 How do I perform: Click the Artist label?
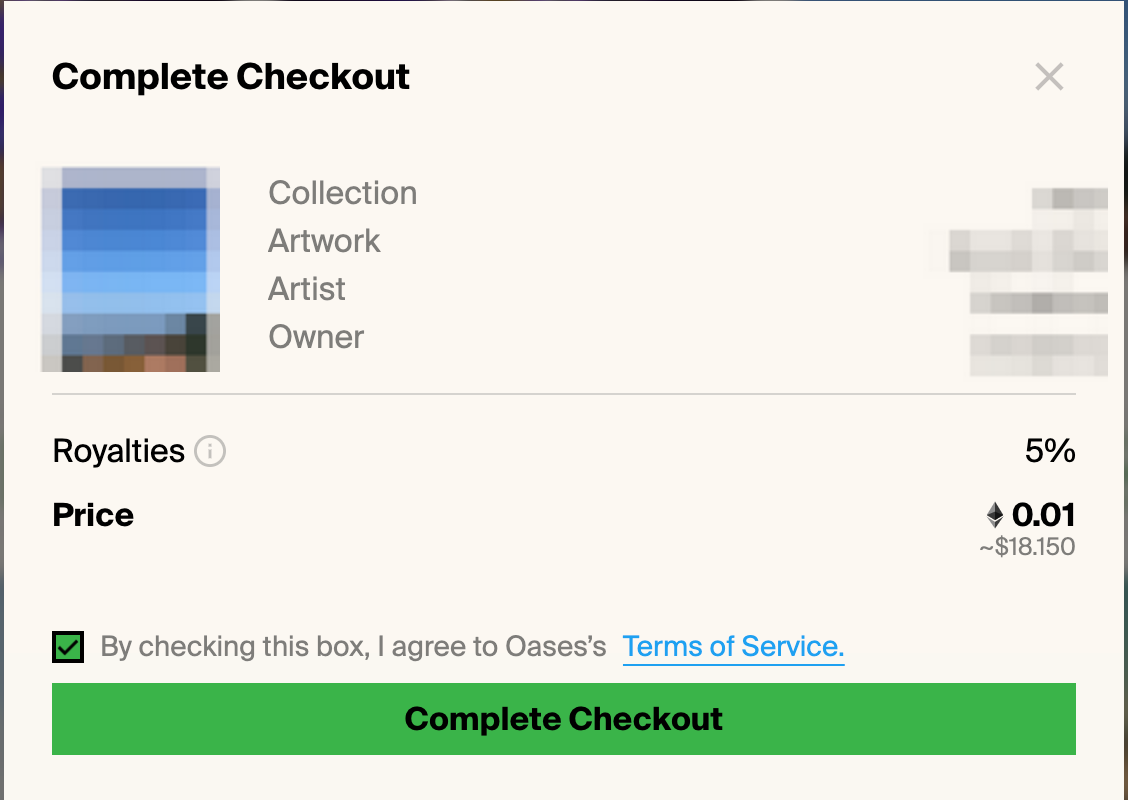(306, 289)
